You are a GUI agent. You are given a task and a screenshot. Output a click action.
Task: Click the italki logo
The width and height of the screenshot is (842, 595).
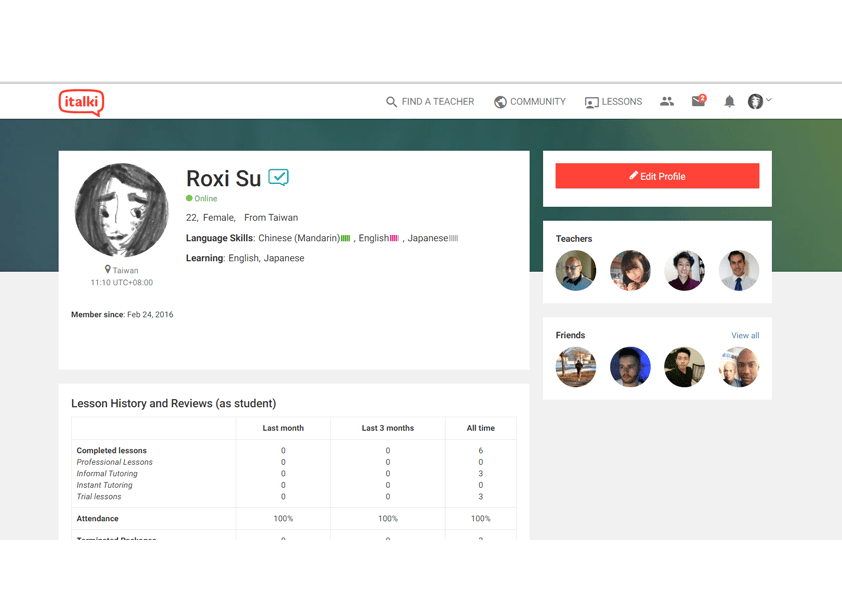click(81, 102)
